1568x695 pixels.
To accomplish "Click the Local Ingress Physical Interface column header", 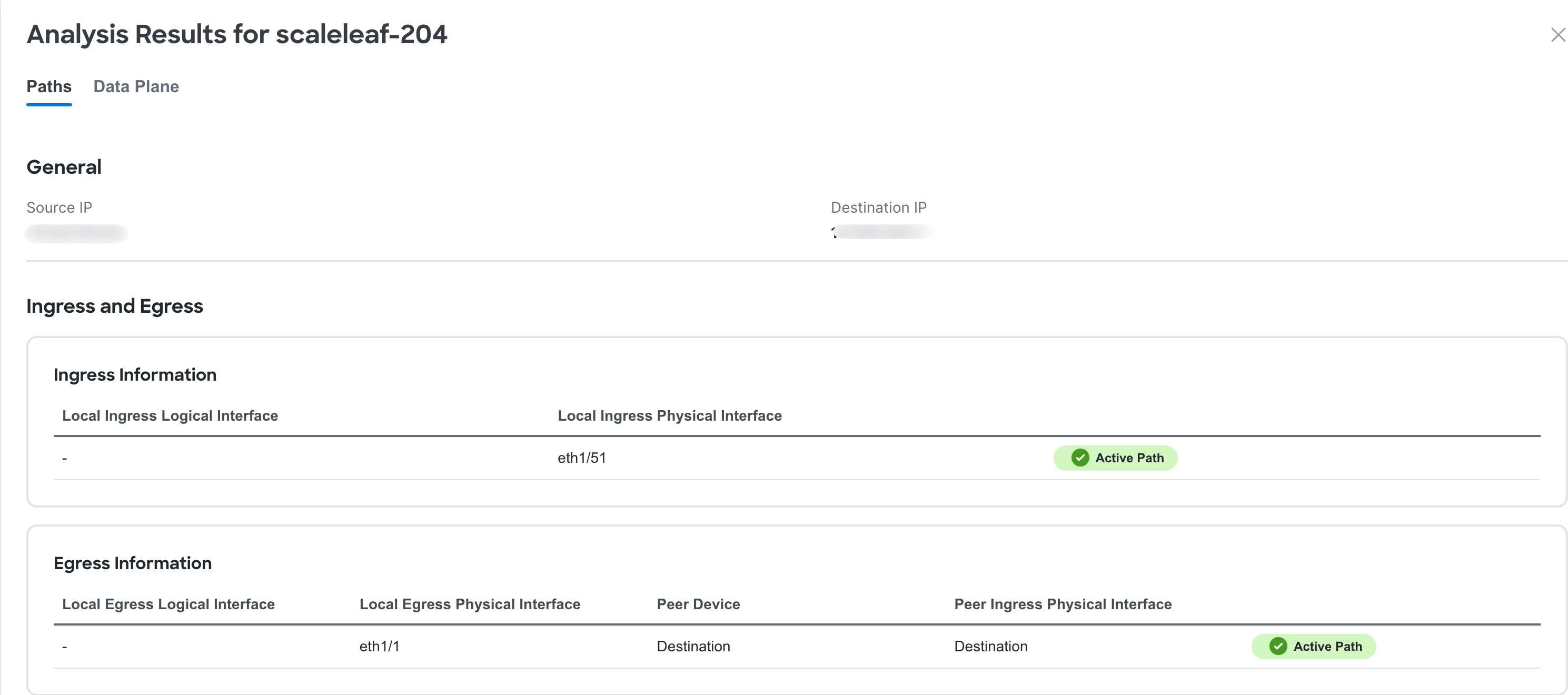I will 670,415.
